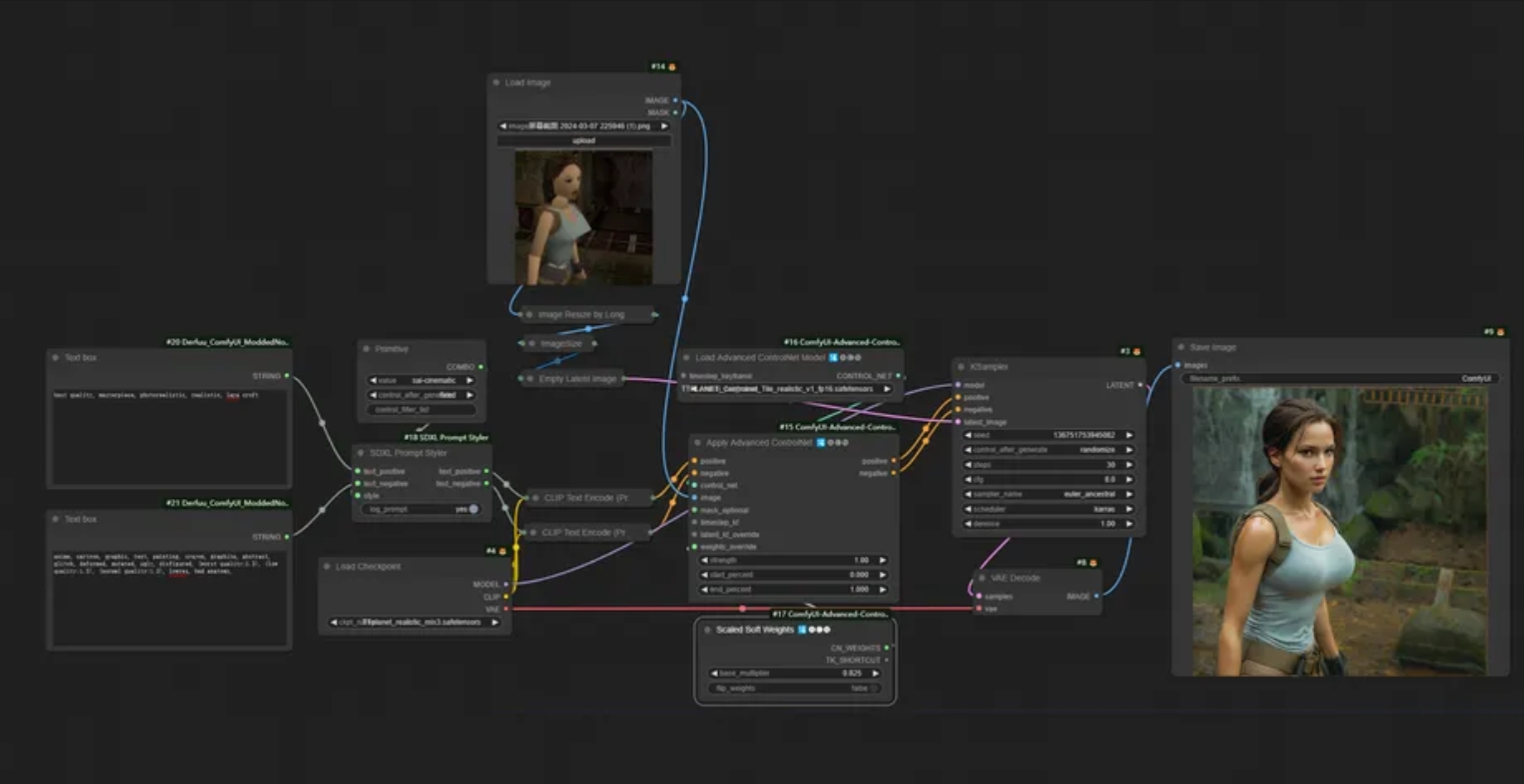Viewport: 1524px width, 784px height.
Task: Increase strength with the right arrow
Action: pos(882,560)
